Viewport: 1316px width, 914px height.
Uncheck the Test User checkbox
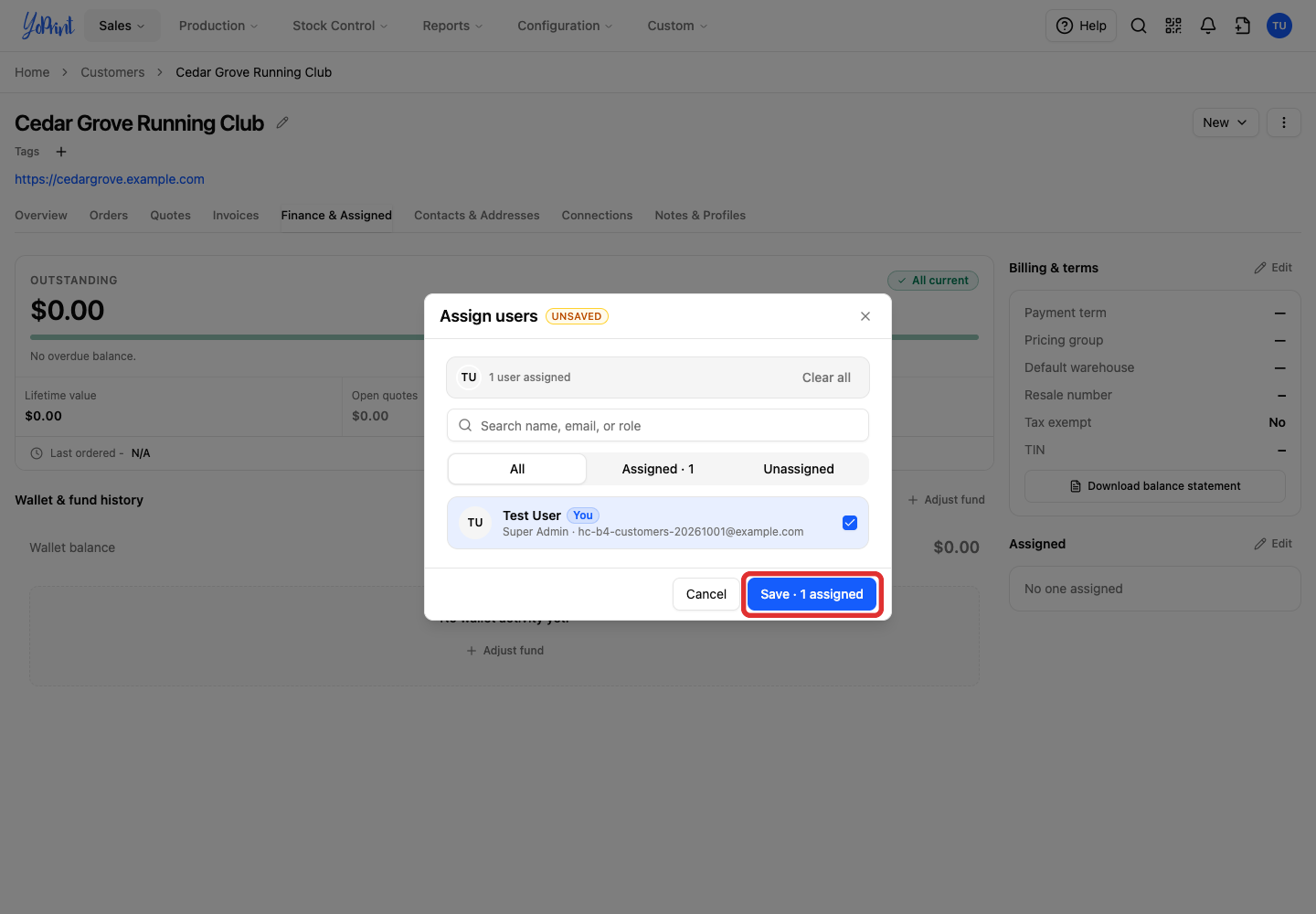(850, 523)
